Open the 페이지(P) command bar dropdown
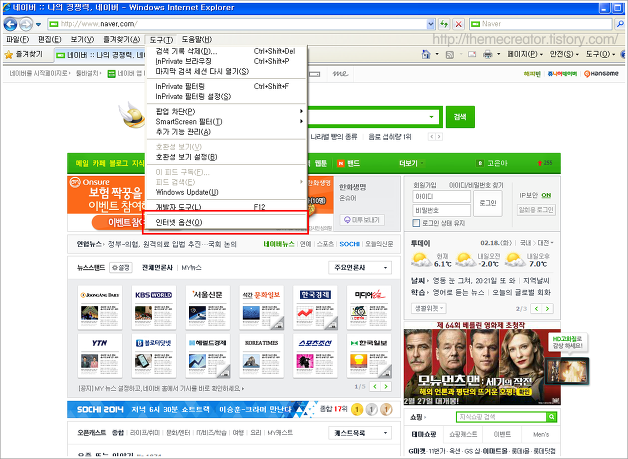The height and width of the screenshot is (459, 628). coord(525,54)
